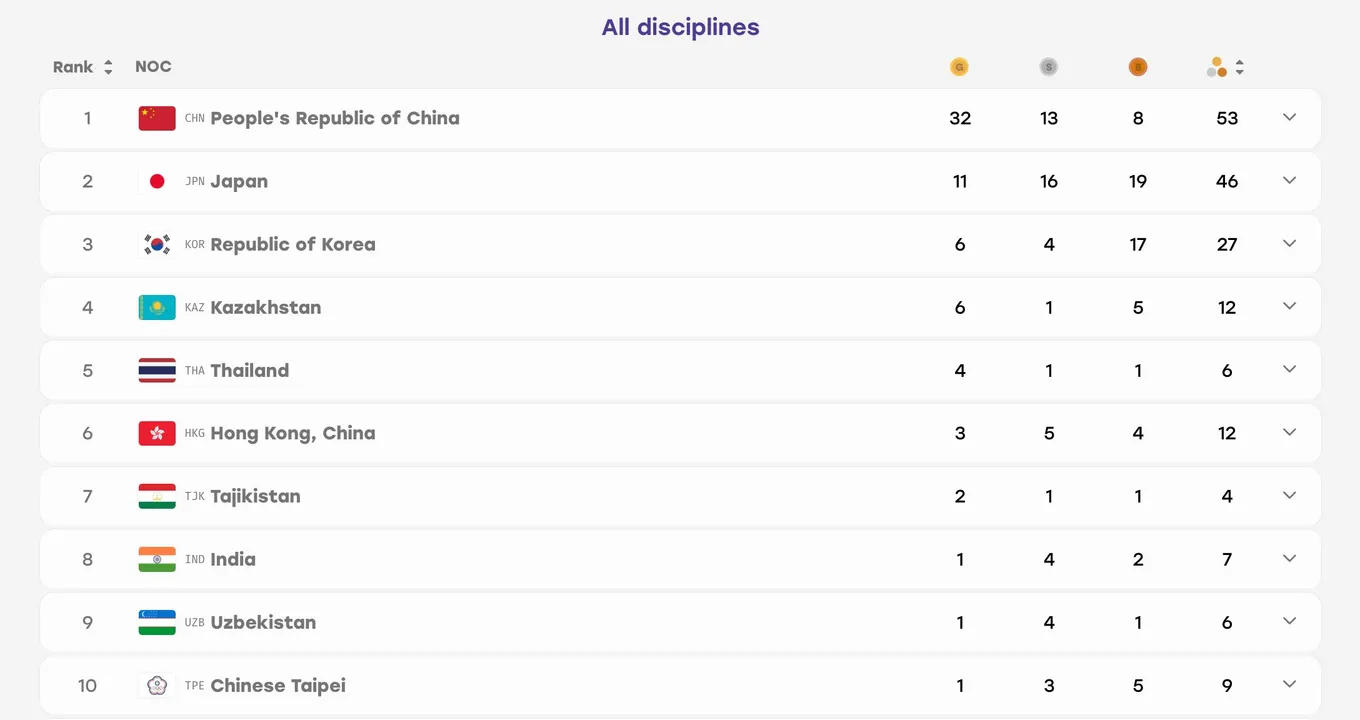Image resolution: width=1360 pixels, height=720 pixels.
Task: Open the Japan country link
Action: (239, 181)
